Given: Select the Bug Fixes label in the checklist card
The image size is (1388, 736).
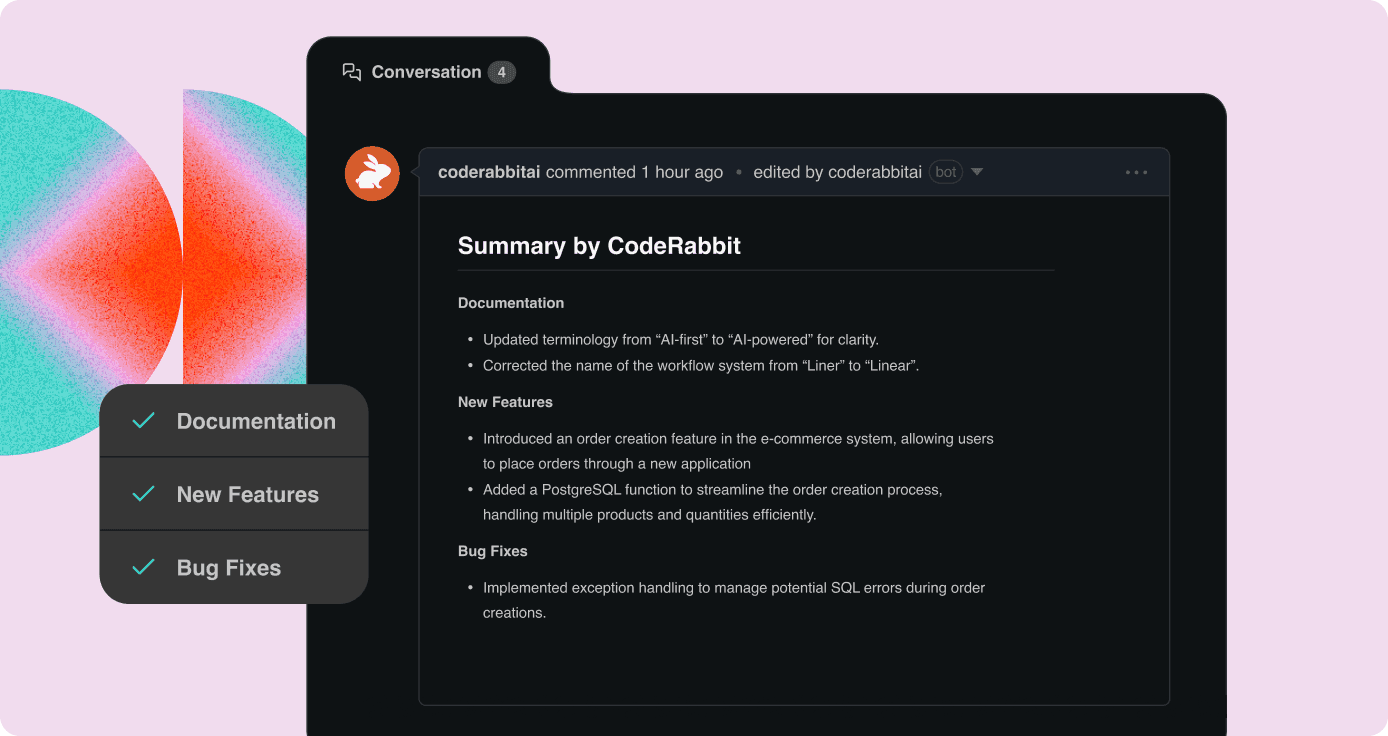Looking at the screenshot, I should point(229,567).
